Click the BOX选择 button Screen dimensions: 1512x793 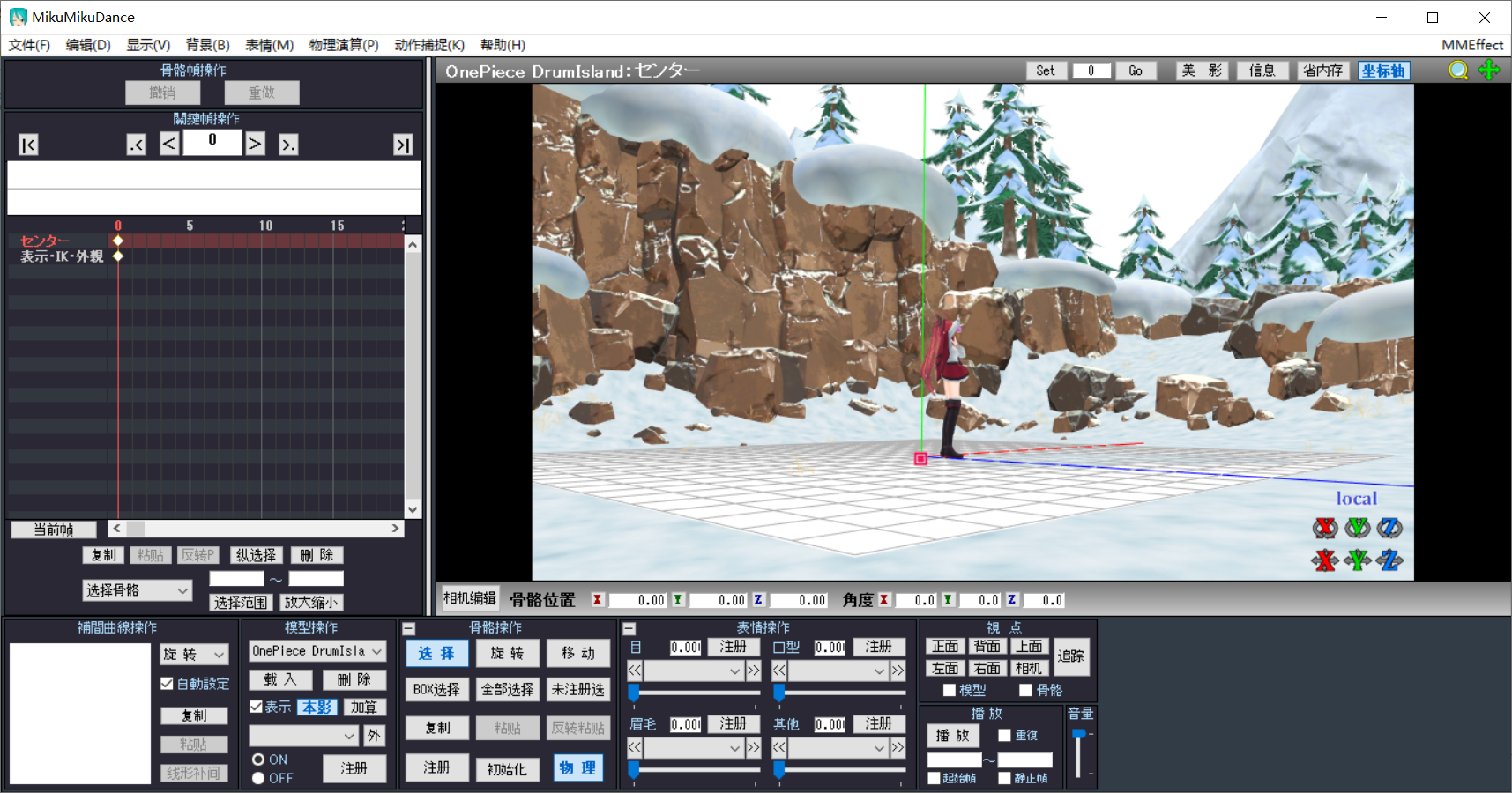(436, 689)
